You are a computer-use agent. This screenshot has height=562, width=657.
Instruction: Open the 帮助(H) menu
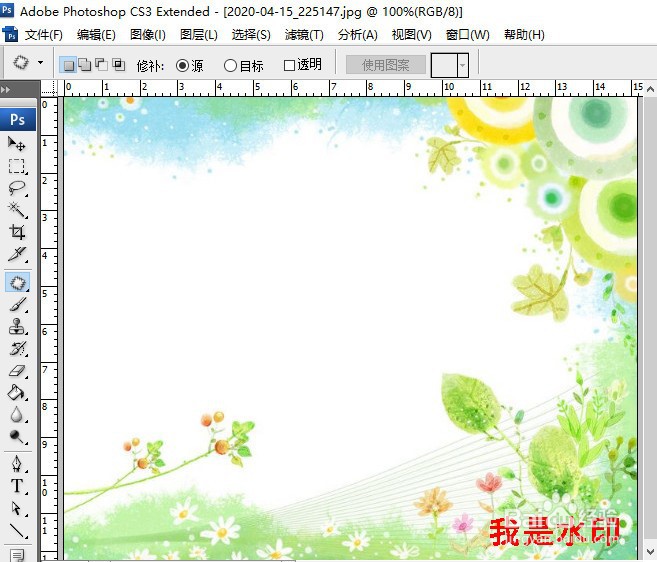pos(524,35)
